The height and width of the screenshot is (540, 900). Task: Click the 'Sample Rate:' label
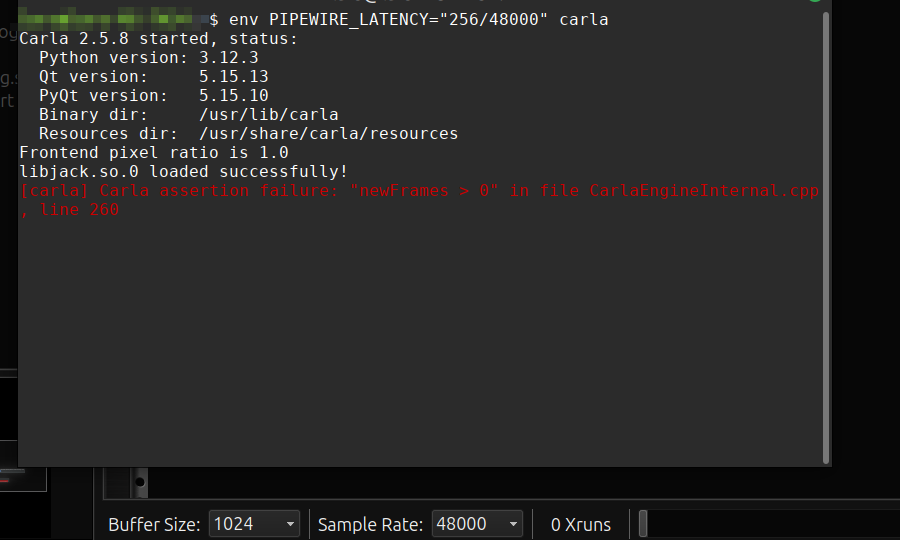coord(370,525)
